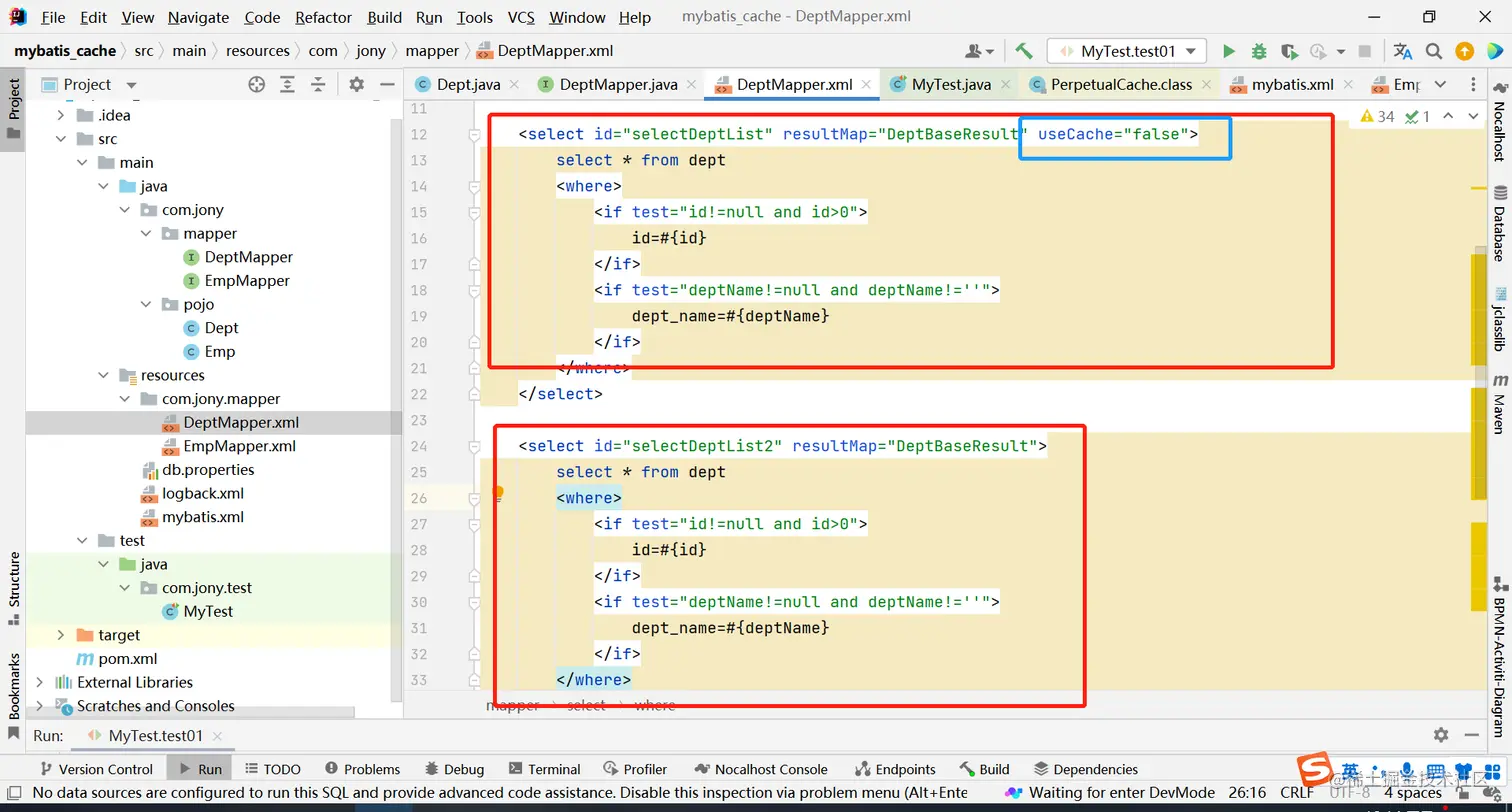Close the PerpetualCache.class editor tab

pos(1206,85)
